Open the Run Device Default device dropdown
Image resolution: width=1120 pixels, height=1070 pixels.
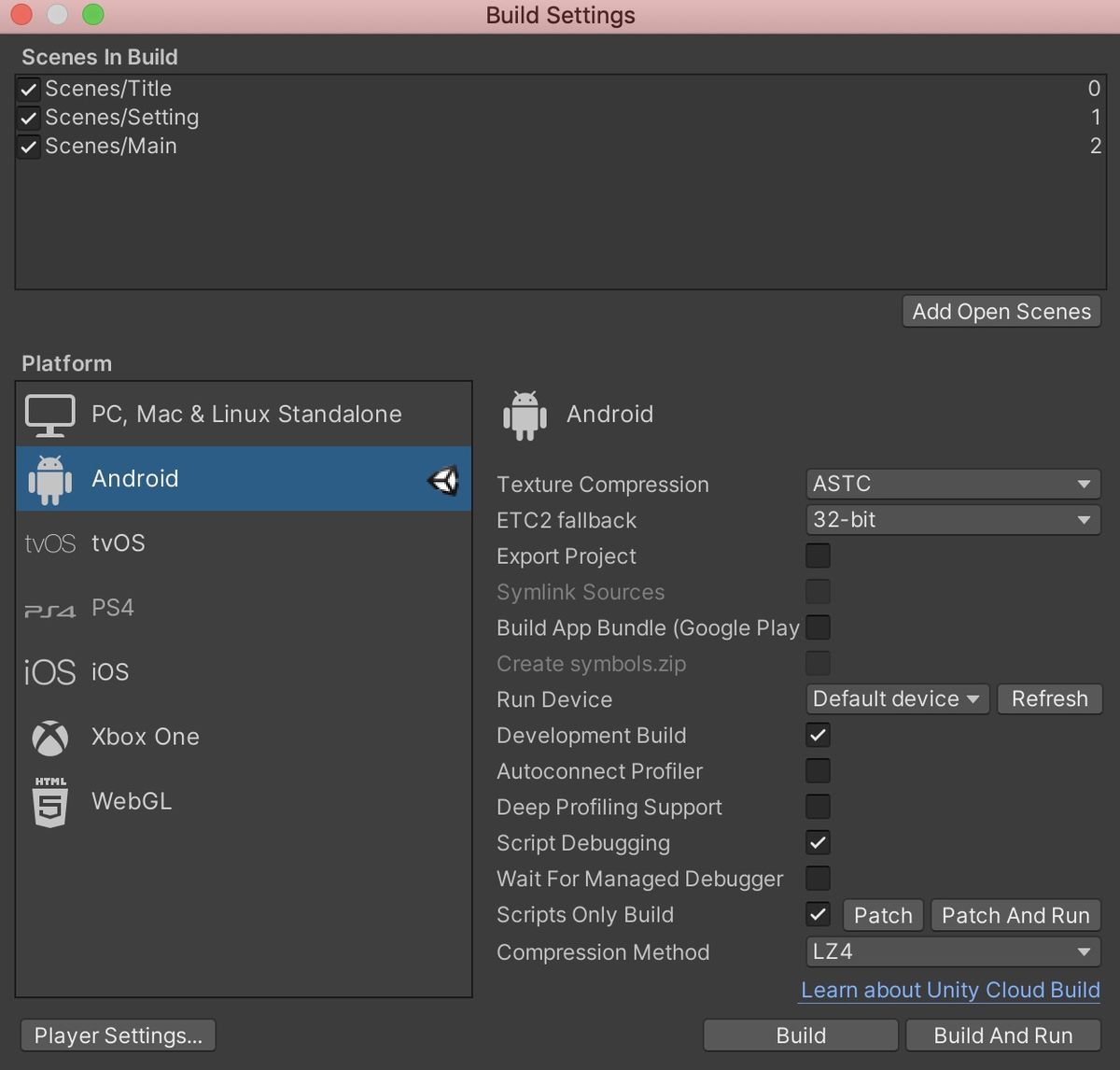897,698
